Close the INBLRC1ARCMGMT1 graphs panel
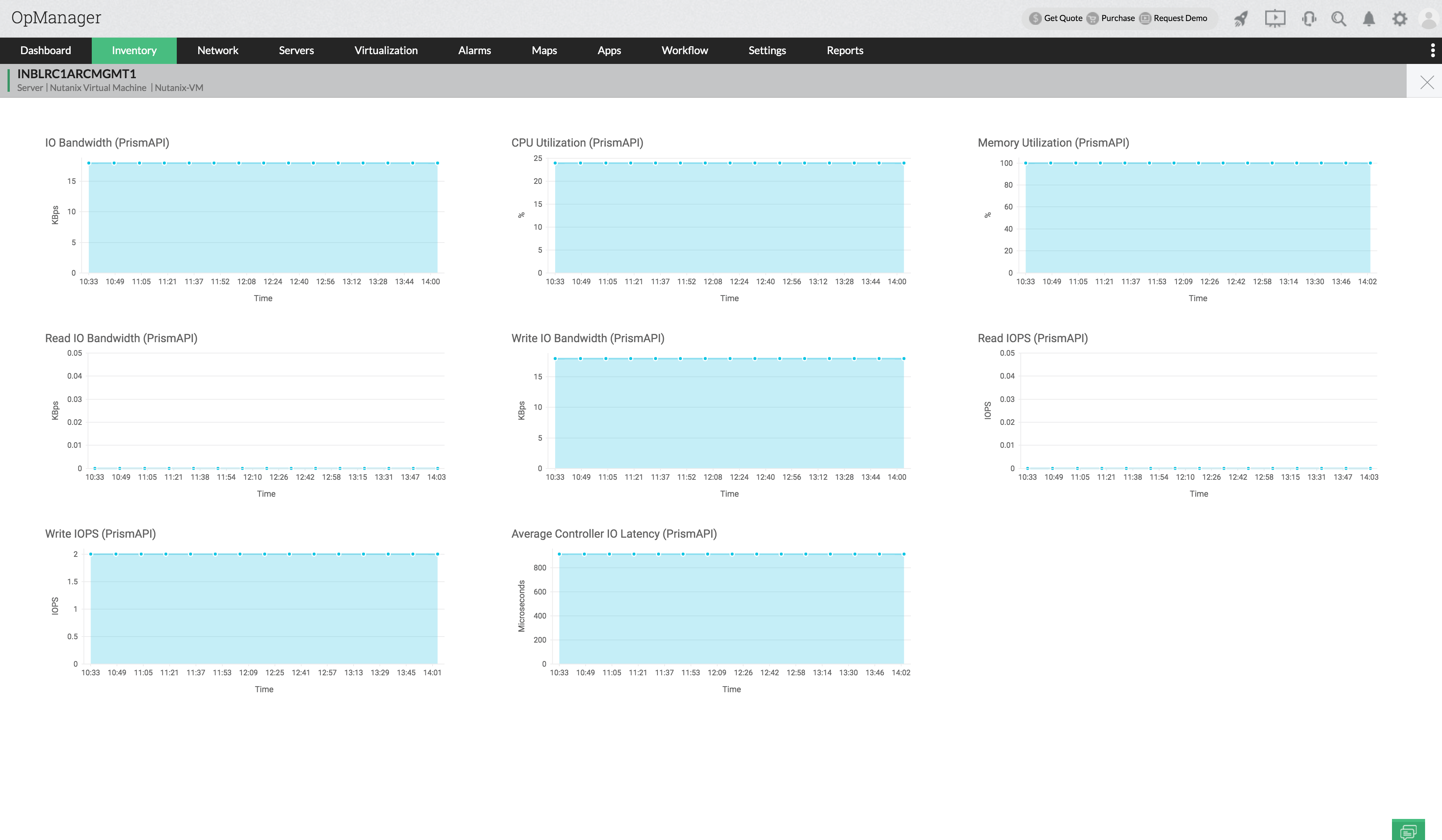Screen dimensions: 1442x840 pos(1427,82)
